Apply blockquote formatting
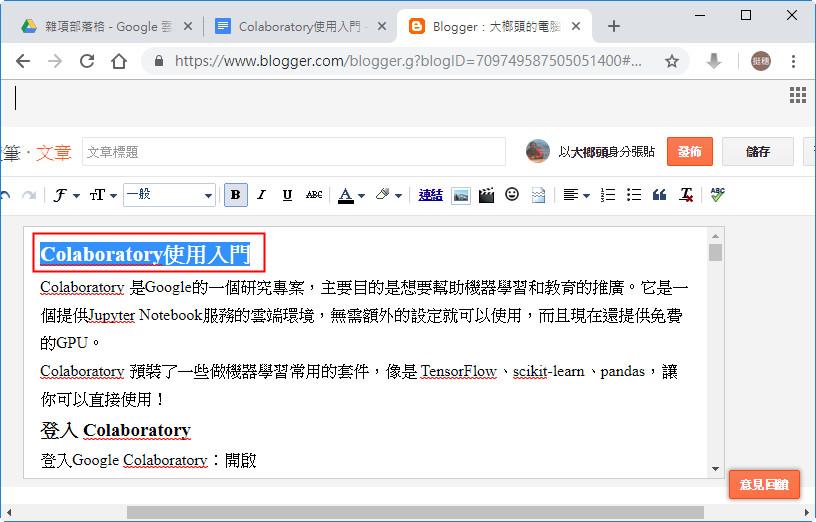This screenshot has height=522, width=816. point(659,195)
